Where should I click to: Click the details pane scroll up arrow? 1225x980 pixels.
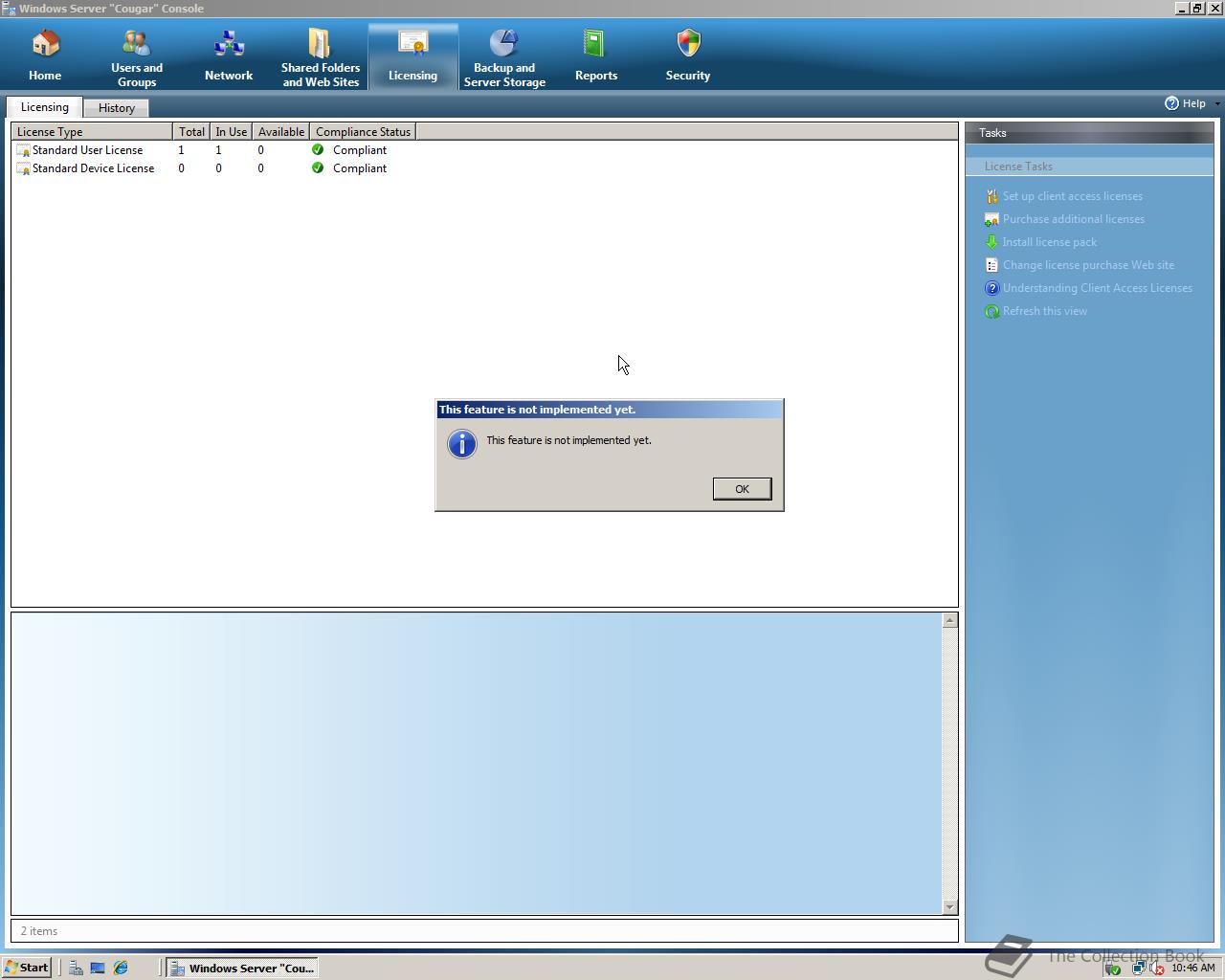coord(950,620)
